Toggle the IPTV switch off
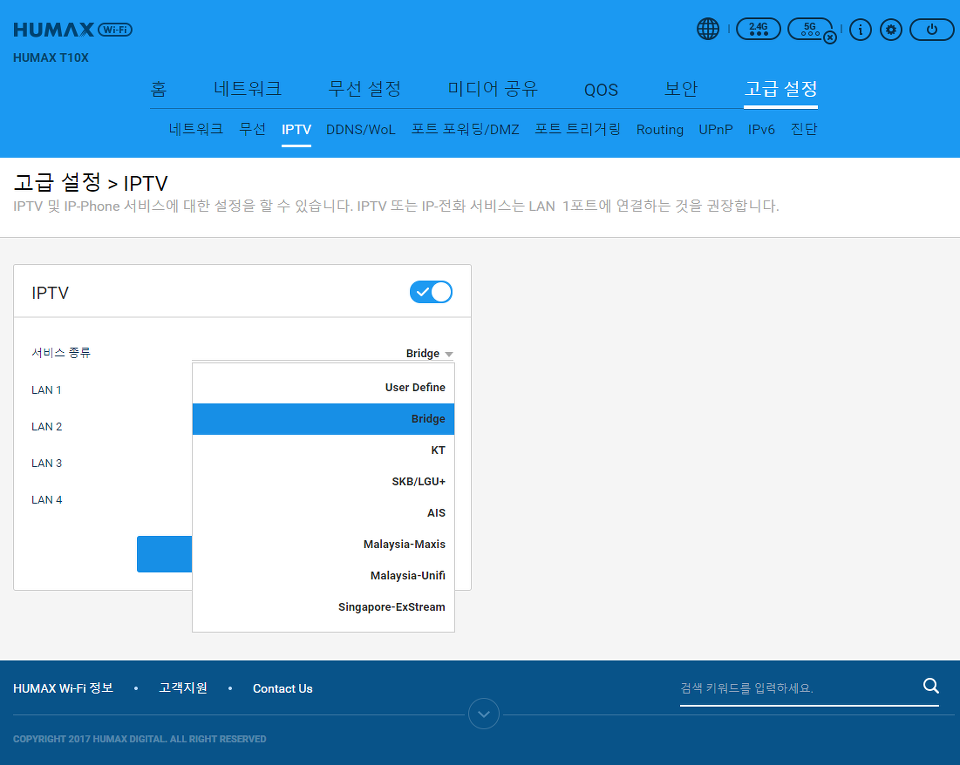 (431, 292)
